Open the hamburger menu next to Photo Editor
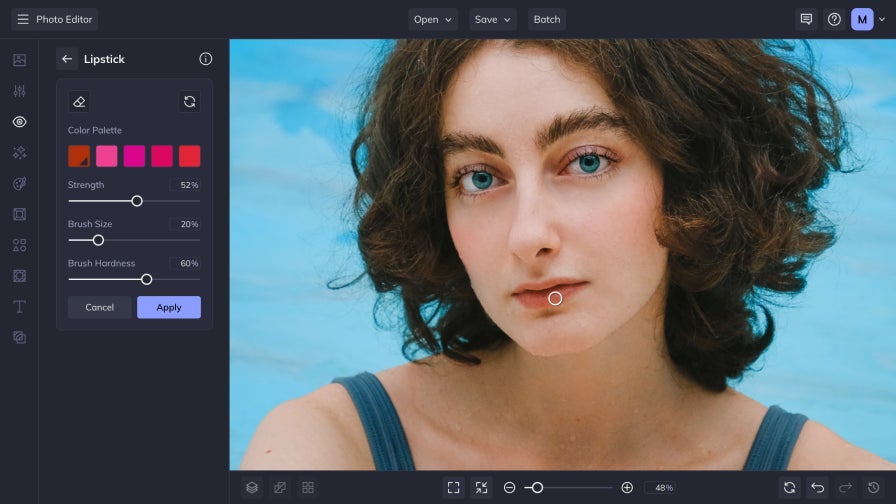The width and height of the screenshot is (896, 504). tap(23, 19)
